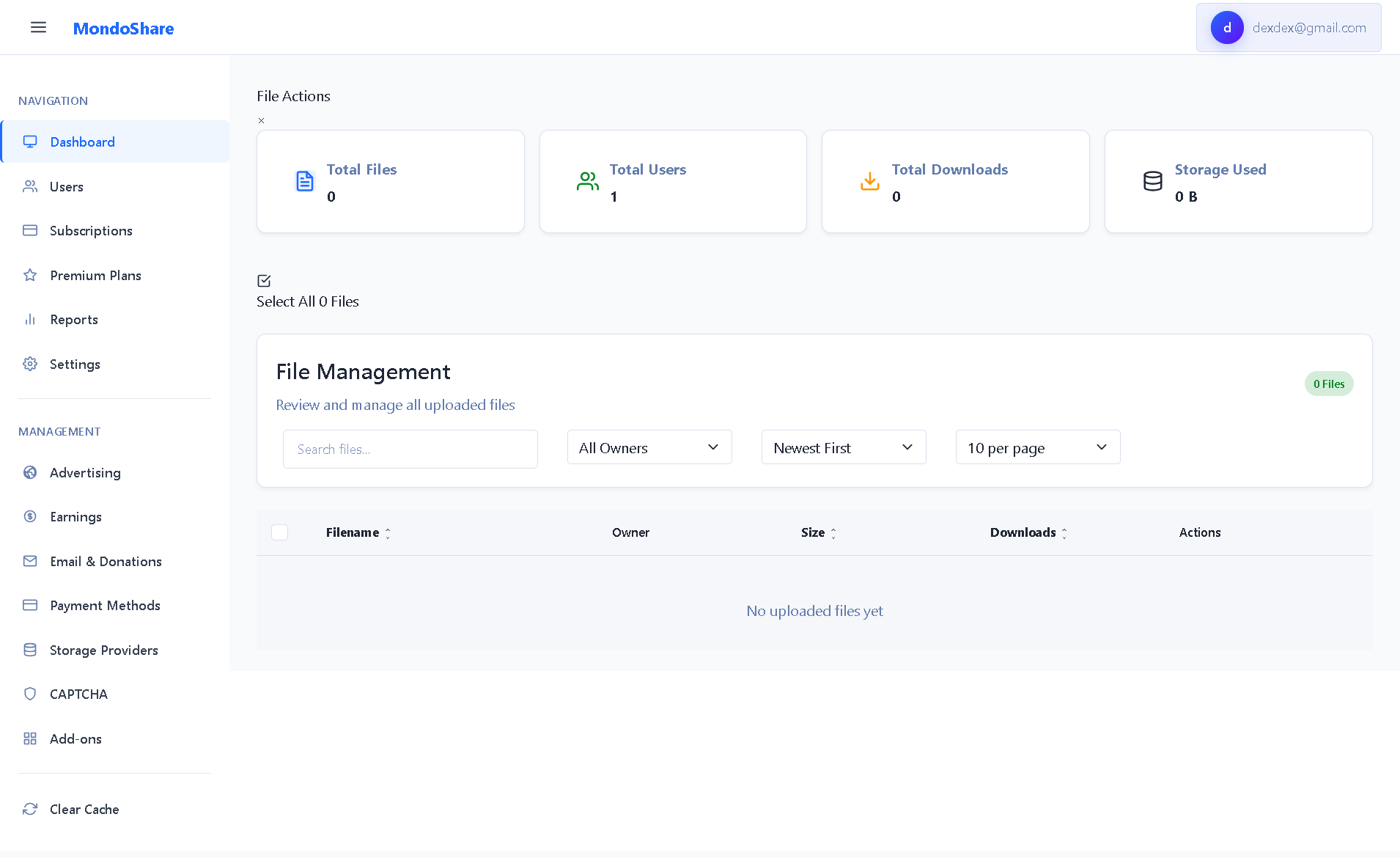Open Settings from the sidebar
Screen dimensions: 1400x858
point(115,364)
